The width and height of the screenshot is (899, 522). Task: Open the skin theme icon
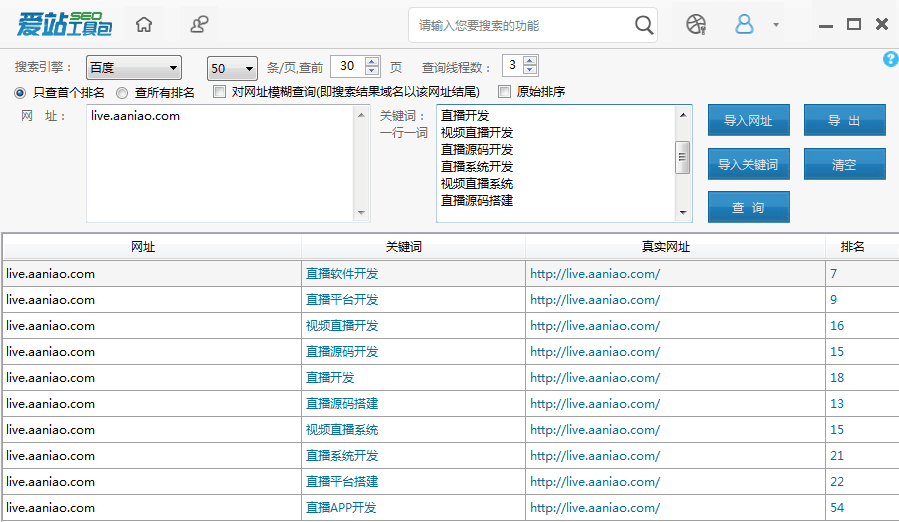tap(695, 25)
